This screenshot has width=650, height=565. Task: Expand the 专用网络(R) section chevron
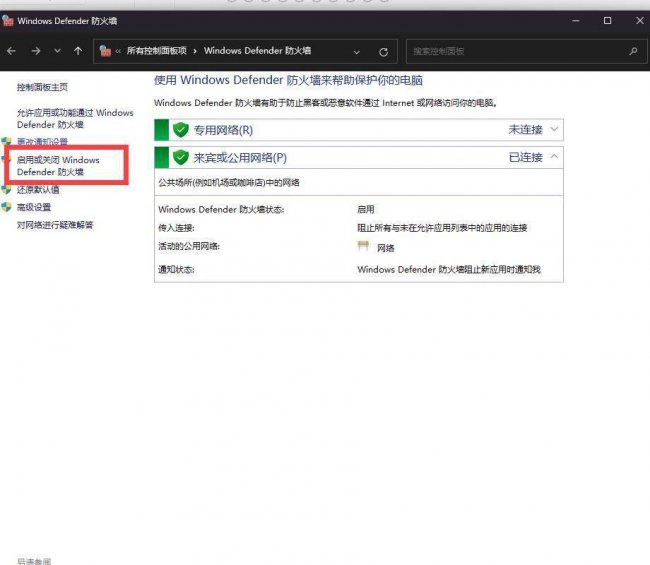[x=554, y=129]
